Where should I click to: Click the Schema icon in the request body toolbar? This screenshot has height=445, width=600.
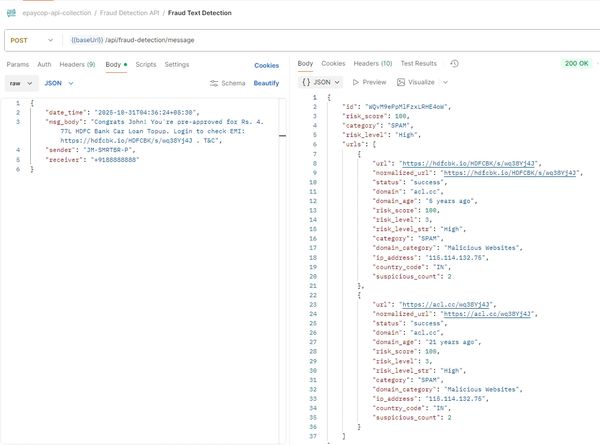click(214, 83)
